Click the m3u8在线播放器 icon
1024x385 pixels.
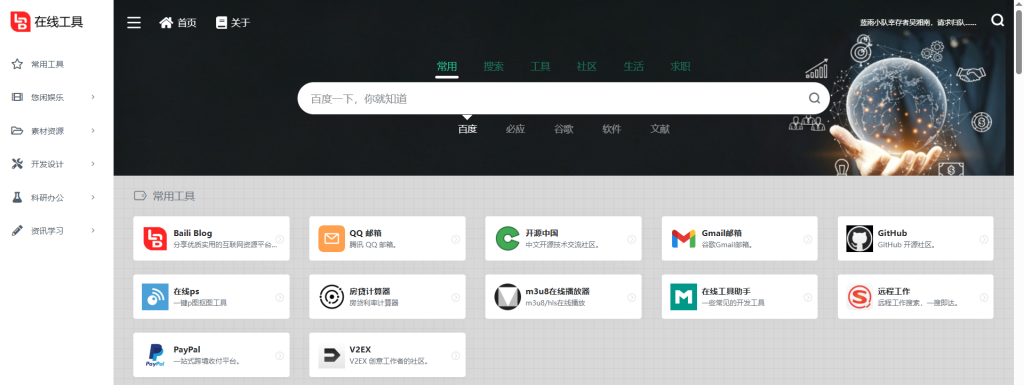coord(507,297)
